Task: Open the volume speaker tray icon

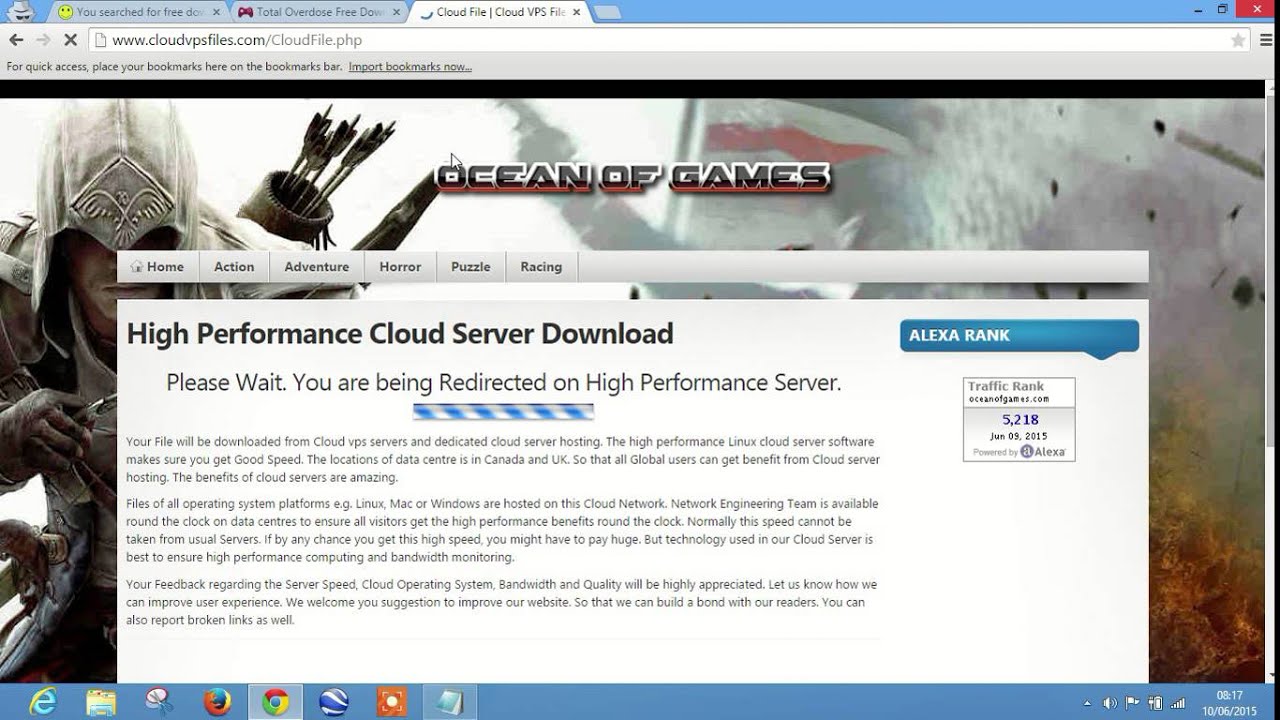Action: (1110, 703)
